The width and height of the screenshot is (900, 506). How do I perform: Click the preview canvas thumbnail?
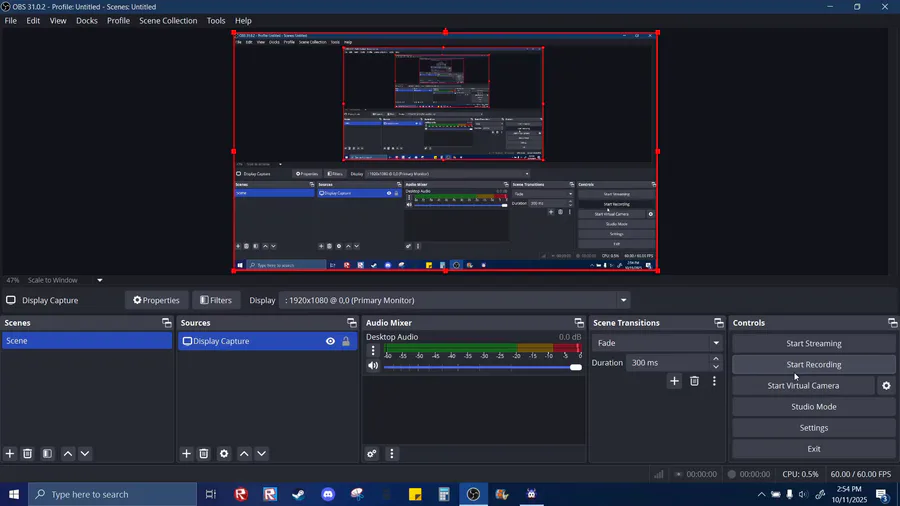(445, 151)
